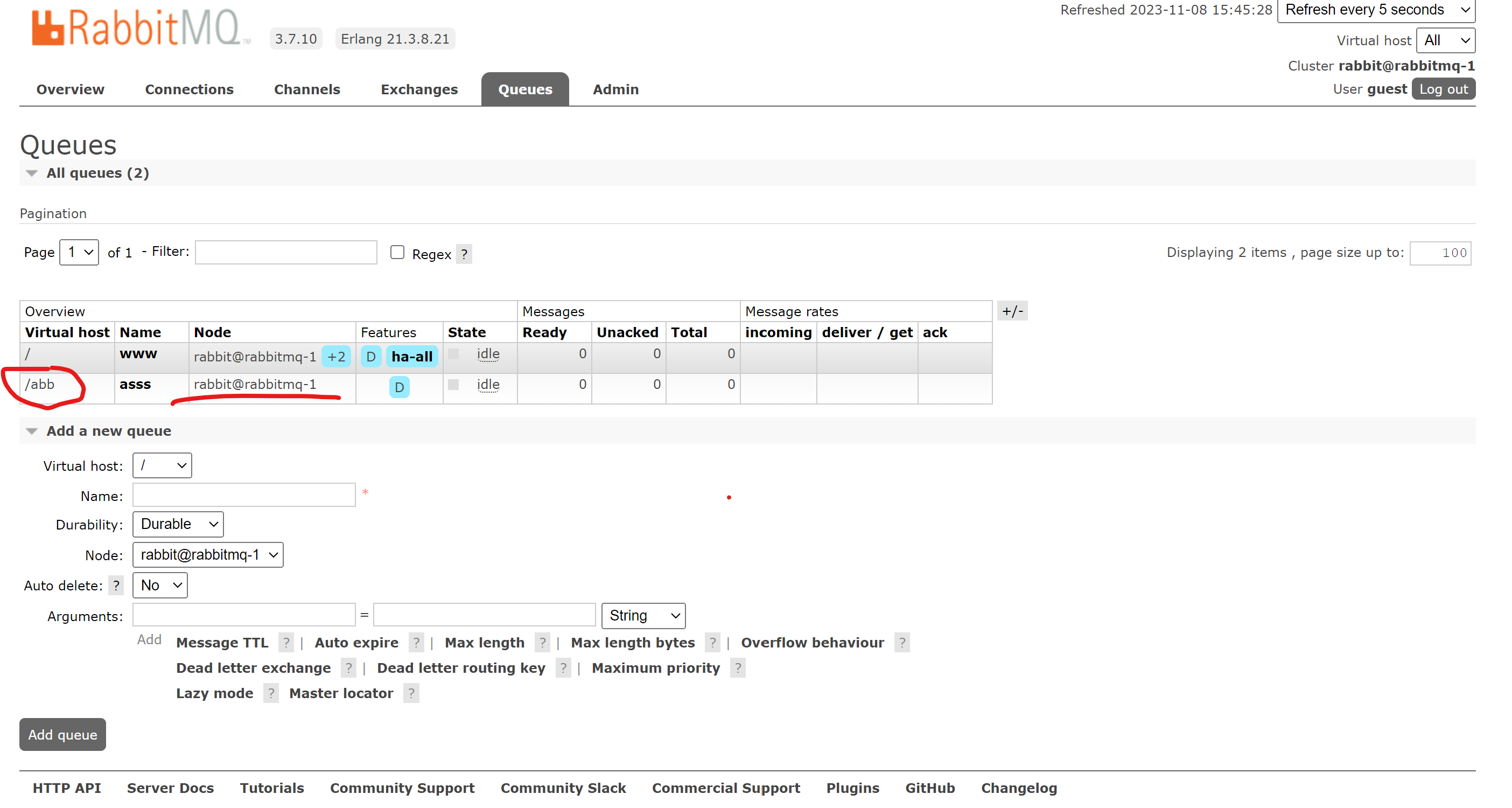Collapse the All queues section
Viewport: 1512px width, 808px height.
pos(97,172)
